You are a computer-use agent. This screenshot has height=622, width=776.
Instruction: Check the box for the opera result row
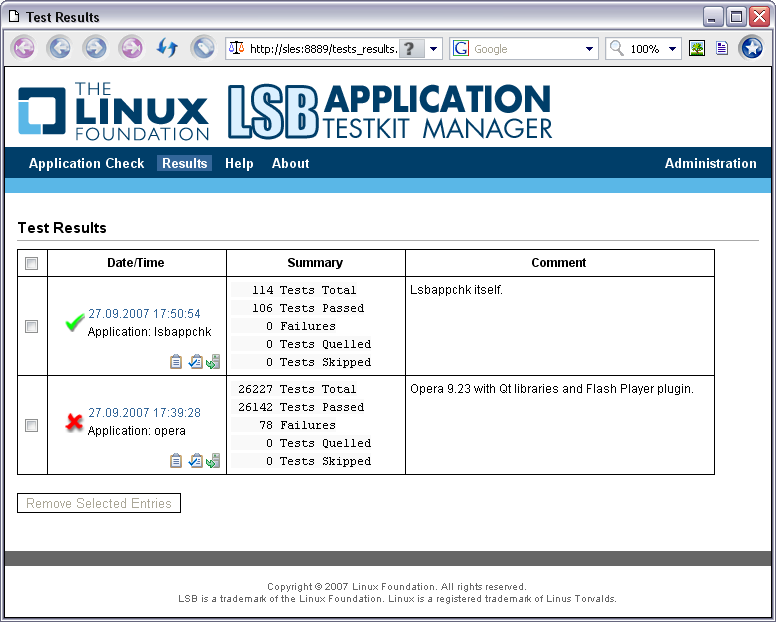(x=32, y=426)
